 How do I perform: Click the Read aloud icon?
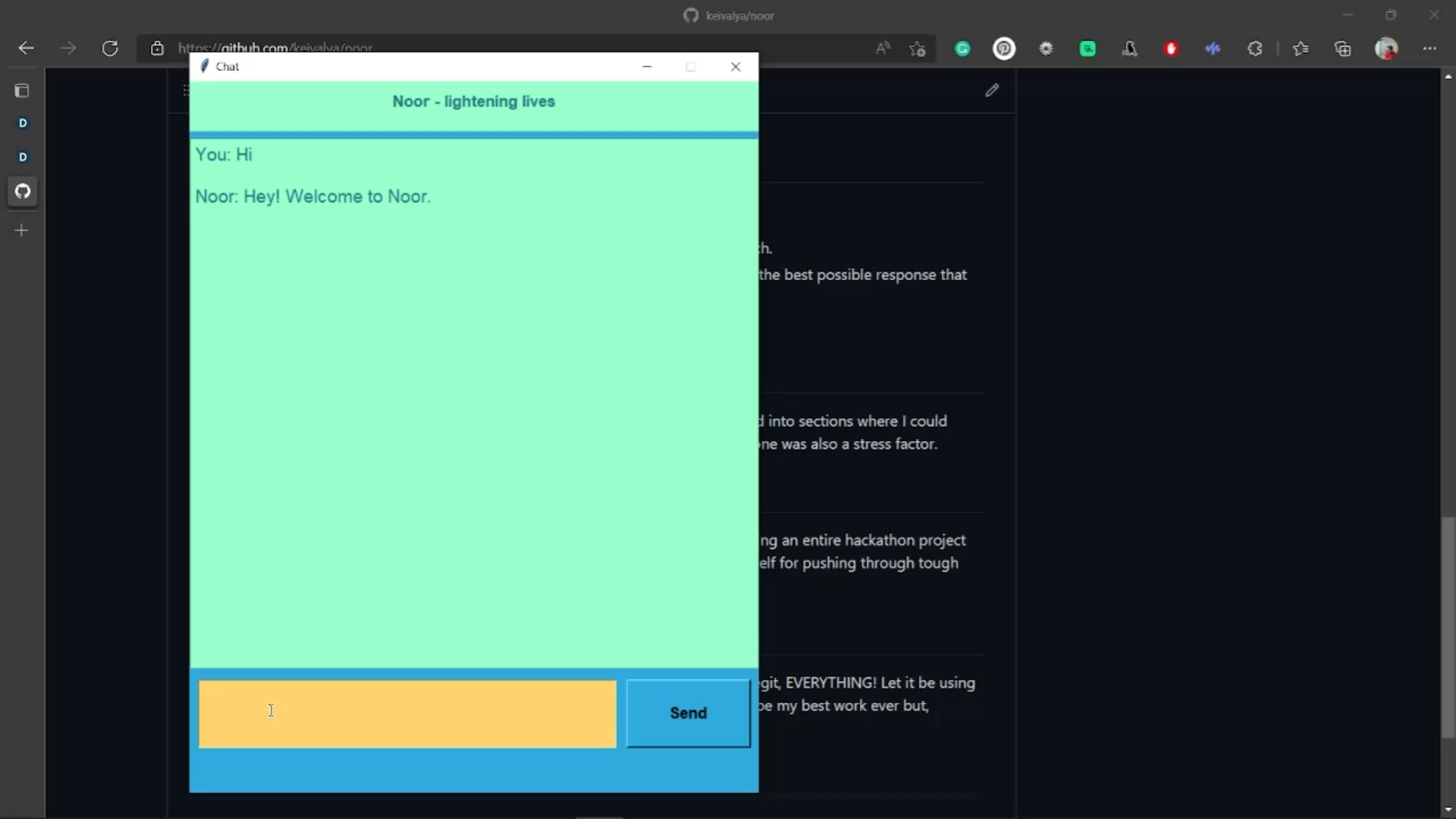pos(883,49)
